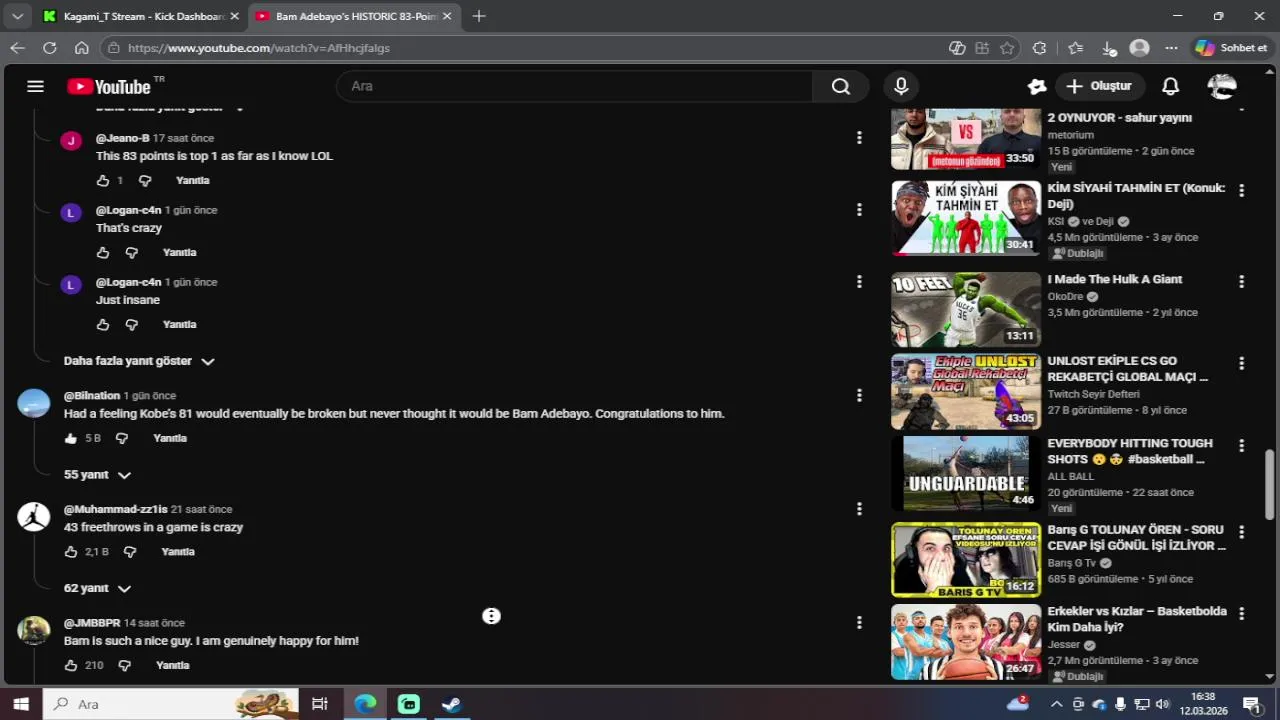Open options menu for @JMBBPR comment
Screen dimensions: 1280x720
[x=859, y=623]
